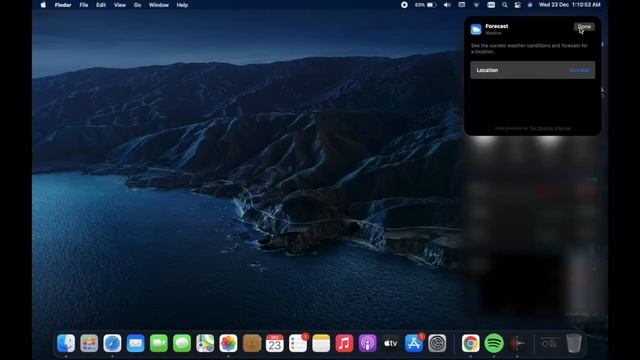Open Mail from the Dock
640x360 pixels.
click(x=136, y=343)
